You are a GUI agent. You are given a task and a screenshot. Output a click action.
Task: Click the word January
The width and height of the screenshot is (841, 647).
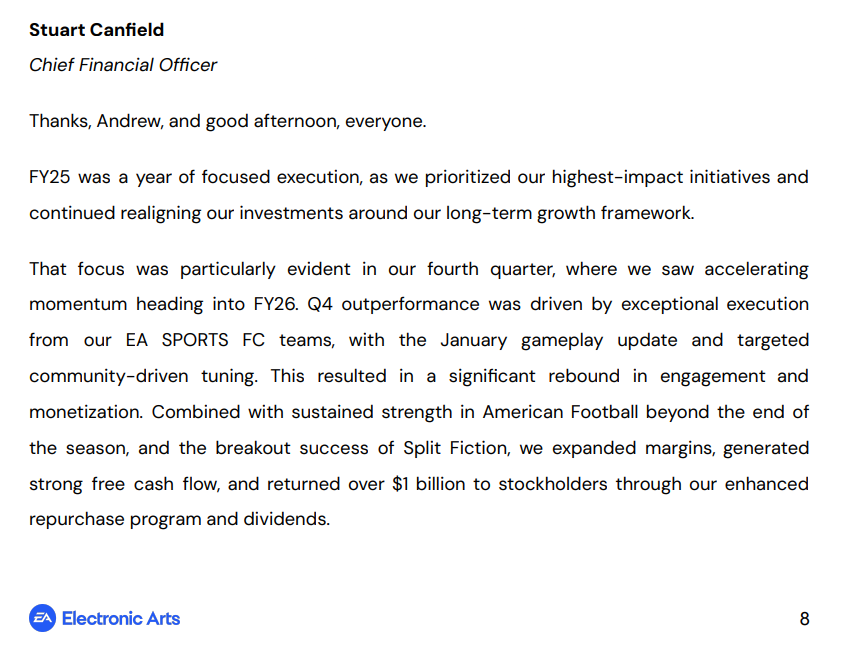click(474, 341)
